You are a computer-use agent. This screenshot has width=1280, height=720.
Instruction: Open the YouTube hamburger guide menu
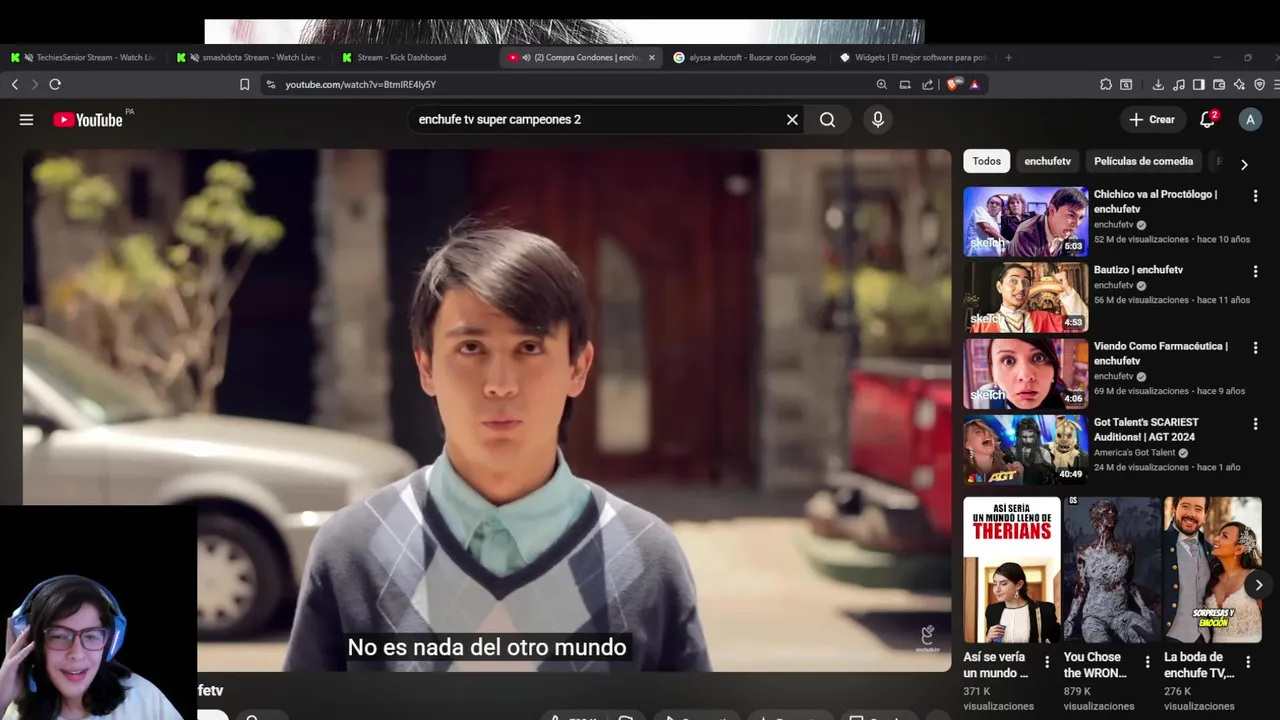(x=26, y=120)
